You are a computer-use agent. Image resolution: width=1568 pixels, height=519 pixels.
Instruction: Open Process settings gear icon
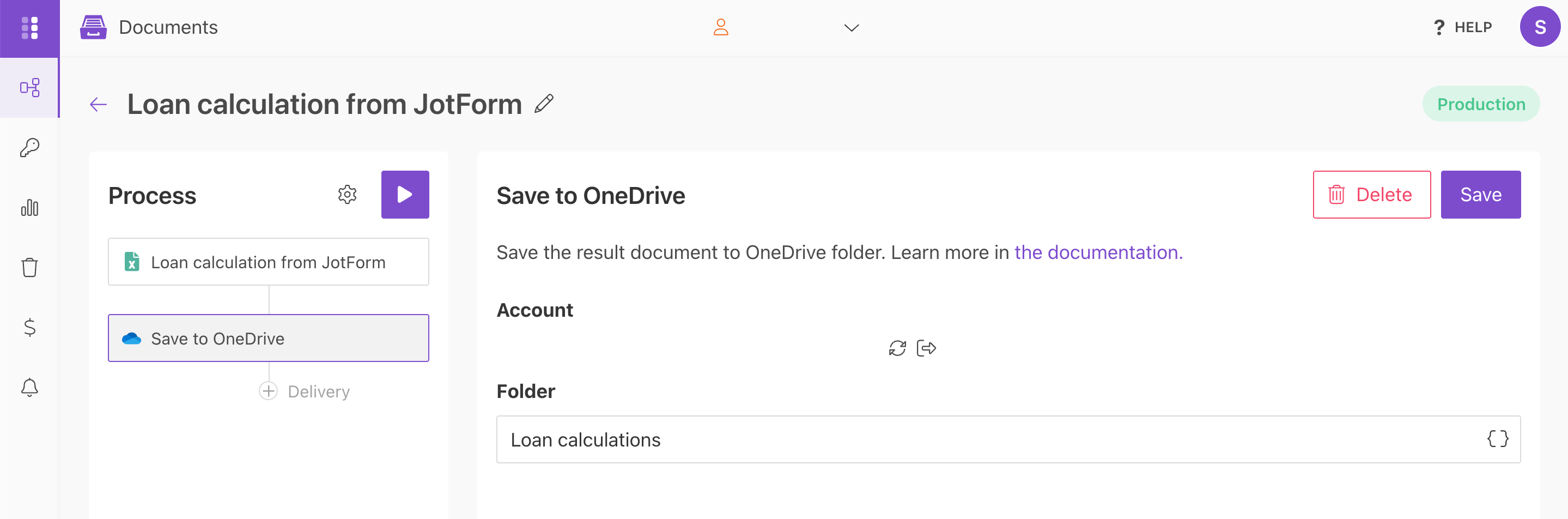tap(348, 195)
